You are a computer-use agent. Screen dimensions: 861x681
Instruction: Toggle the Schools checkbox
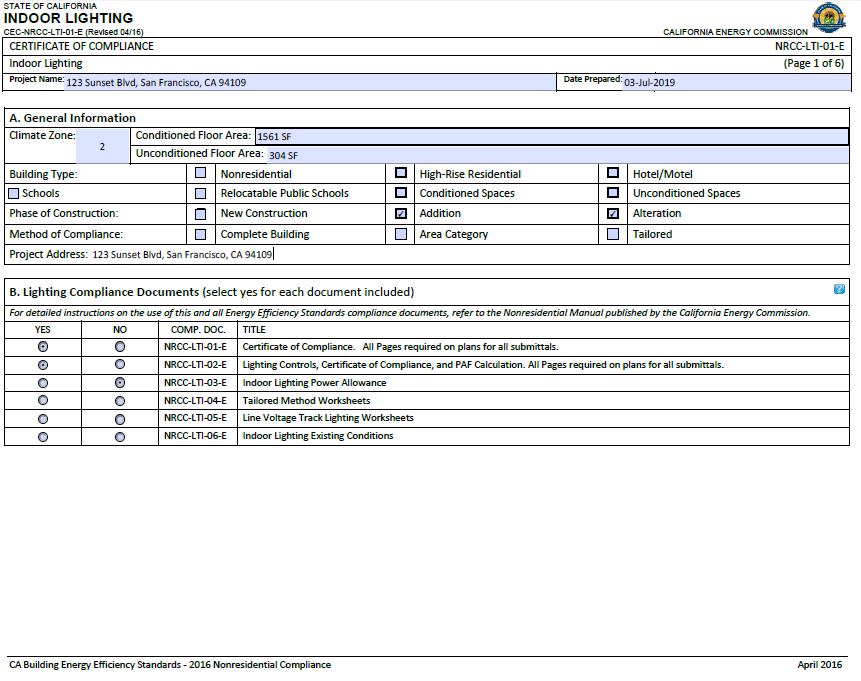14,193
